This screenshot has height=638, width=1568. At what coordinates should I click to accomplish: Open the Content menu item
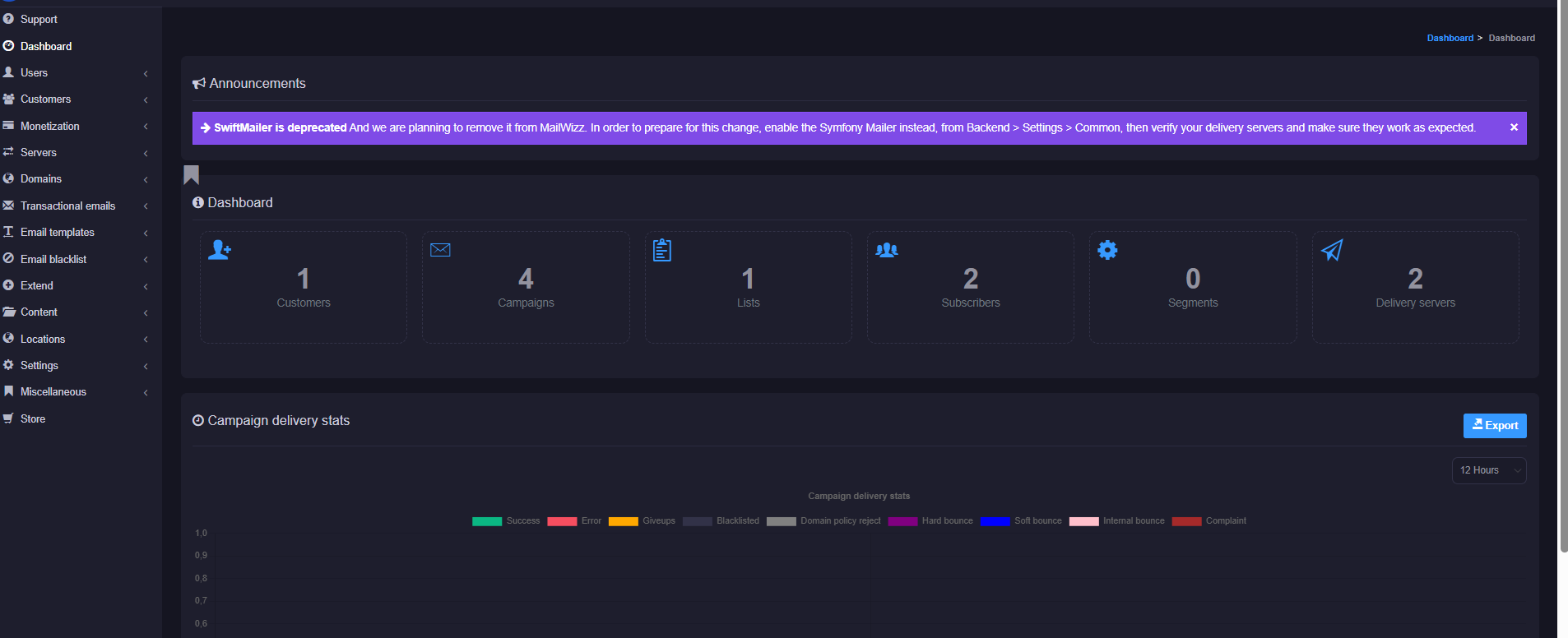(x=79, y=312)
